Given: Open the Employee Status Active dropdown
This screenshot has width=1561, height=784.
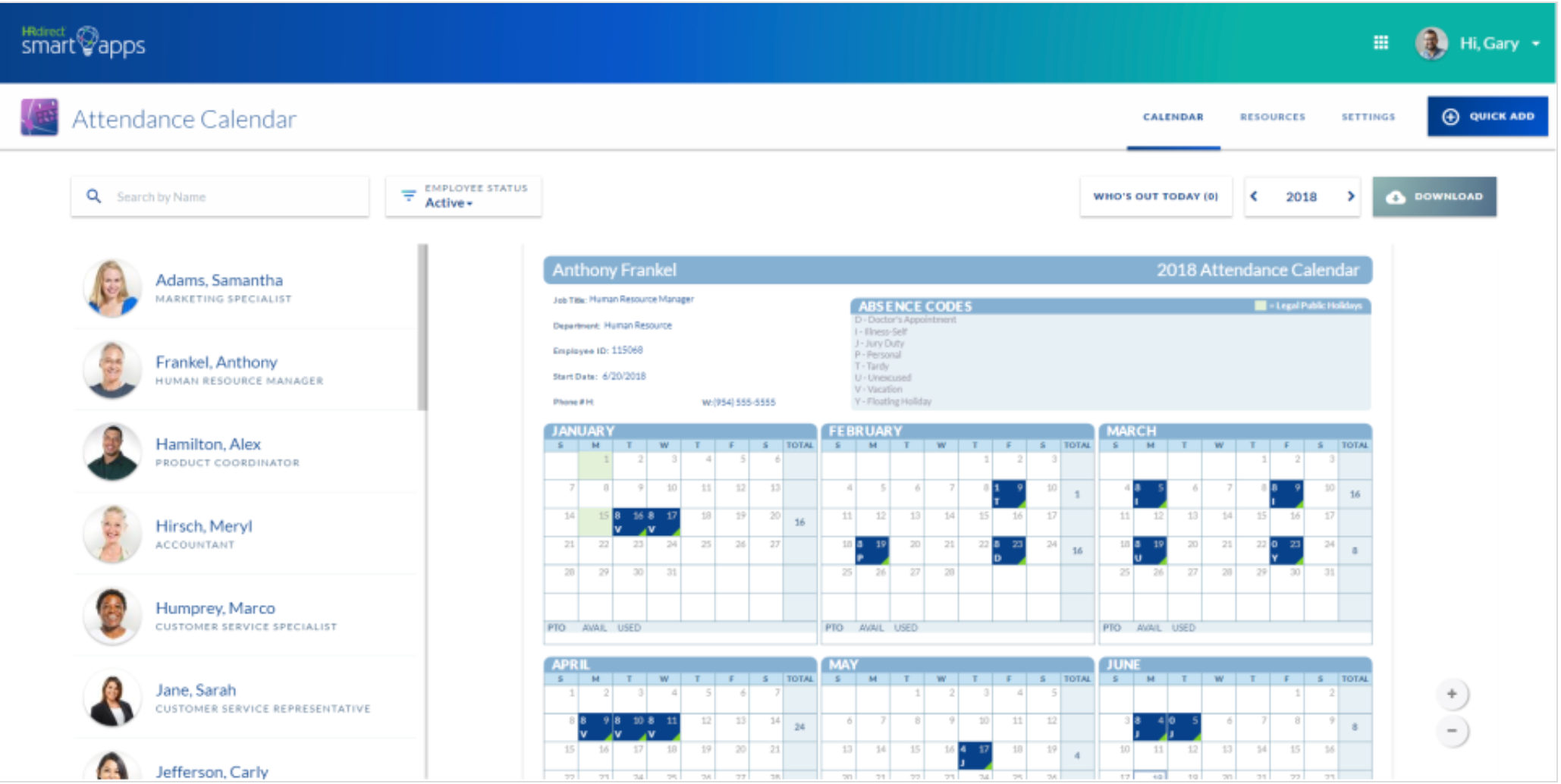Looking at the screenshot, I should 448,202.
